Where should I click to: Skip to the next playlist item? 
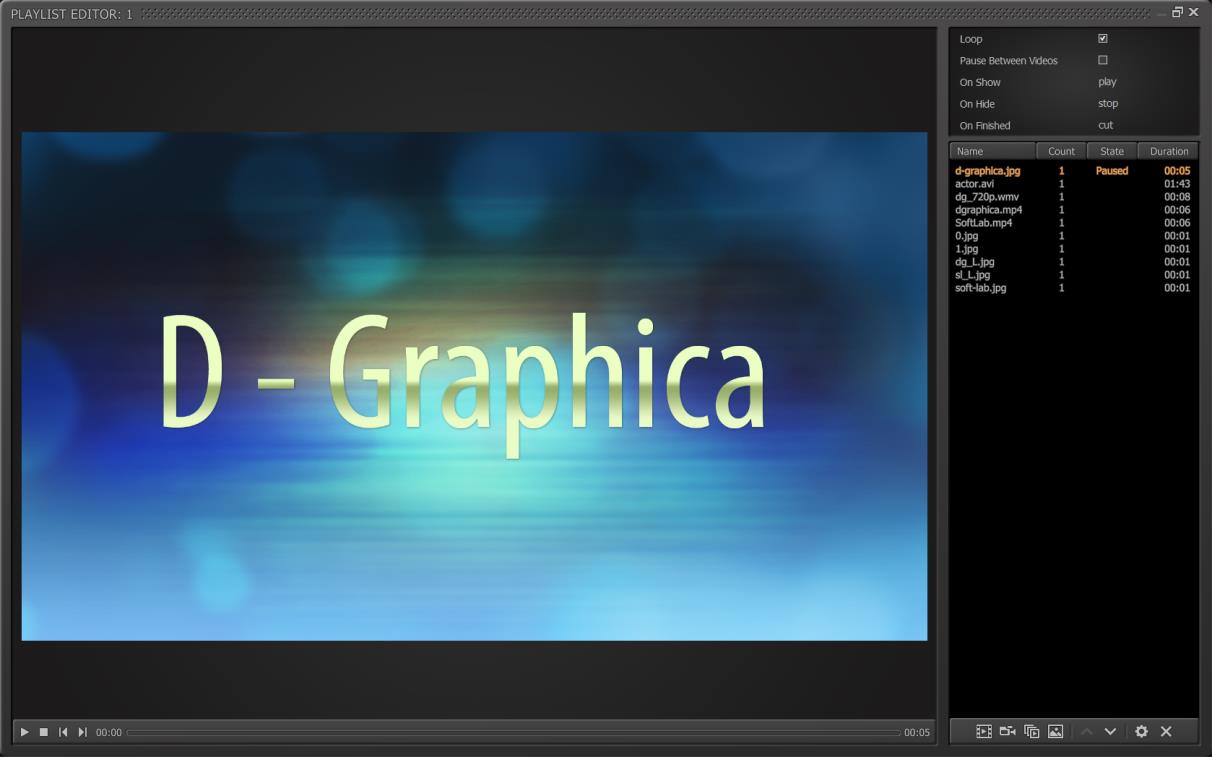tap(83, 732)
